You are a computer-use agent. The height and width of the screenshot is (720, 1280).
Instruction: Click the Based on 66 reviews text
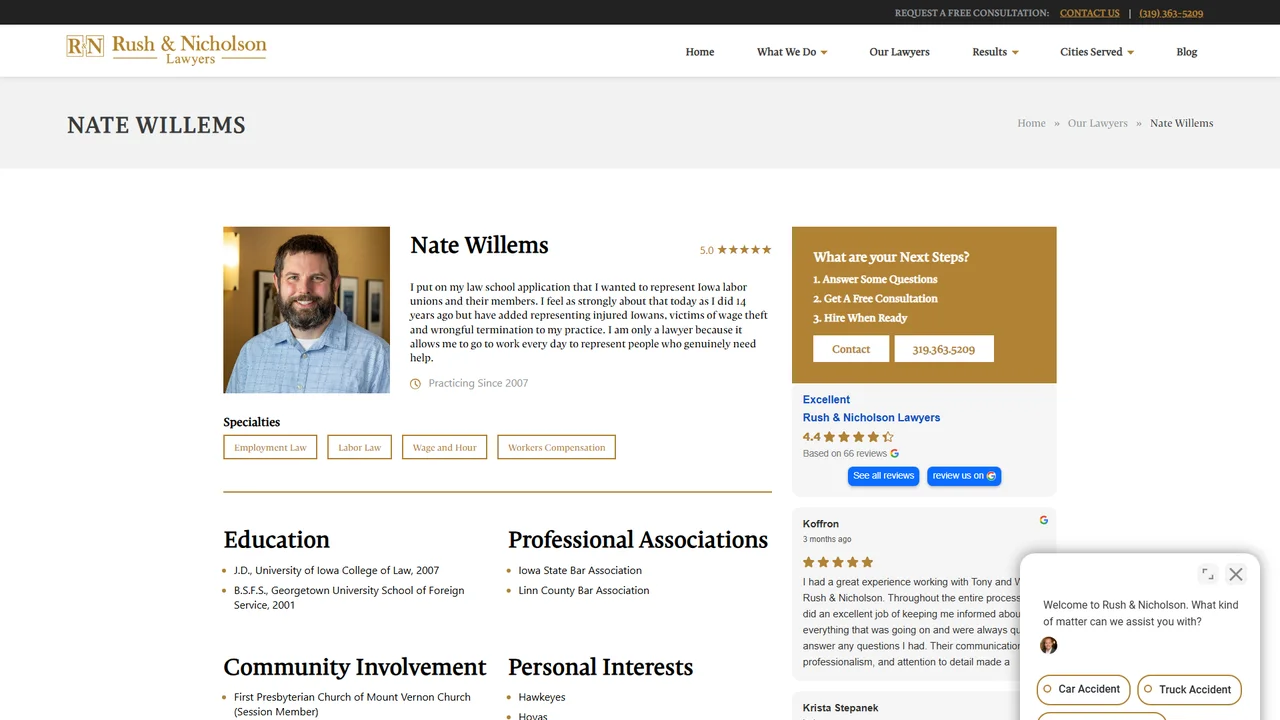[845, 453]
